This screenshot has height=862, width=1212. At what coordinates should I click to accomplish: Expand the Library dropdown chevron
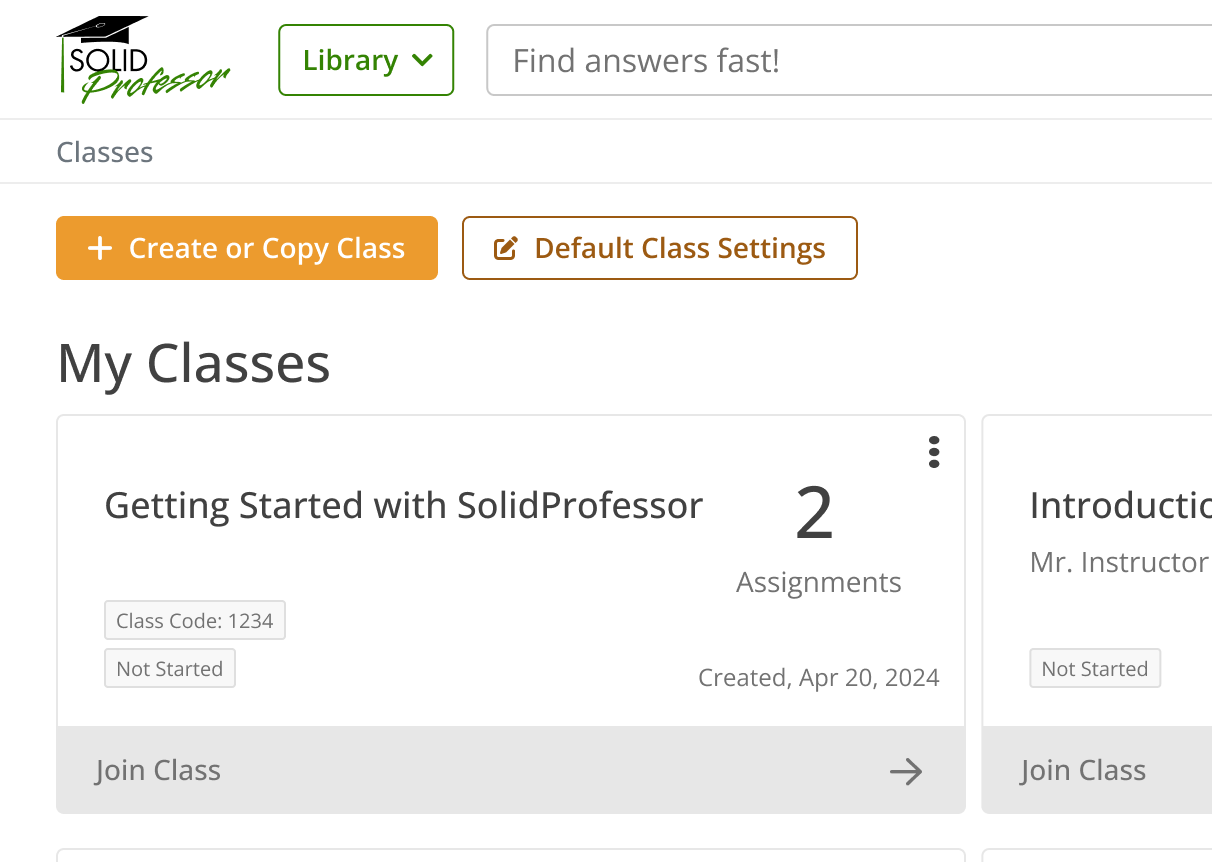[422, 60]
